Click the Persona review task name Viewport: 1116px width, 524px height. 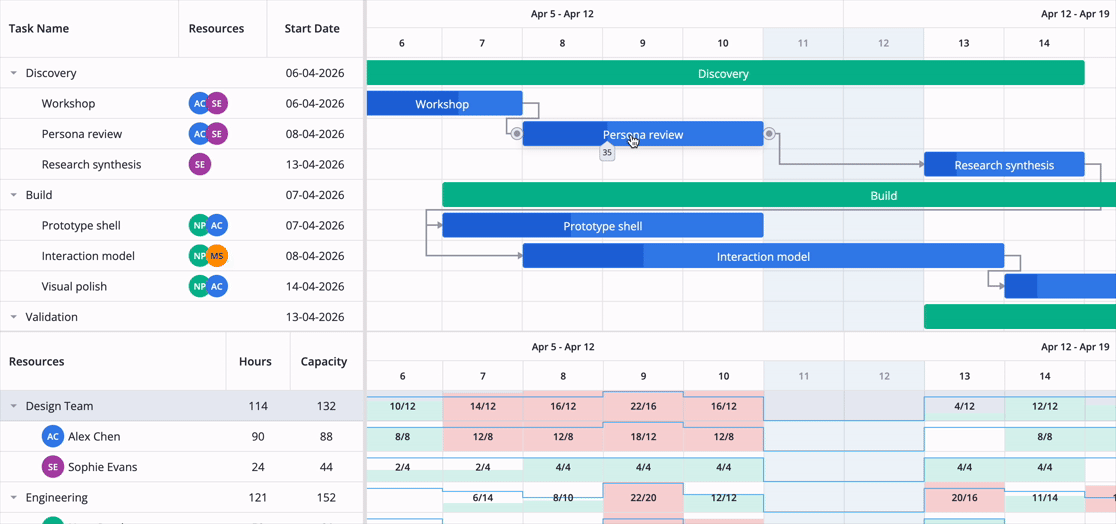coord(82,134)
